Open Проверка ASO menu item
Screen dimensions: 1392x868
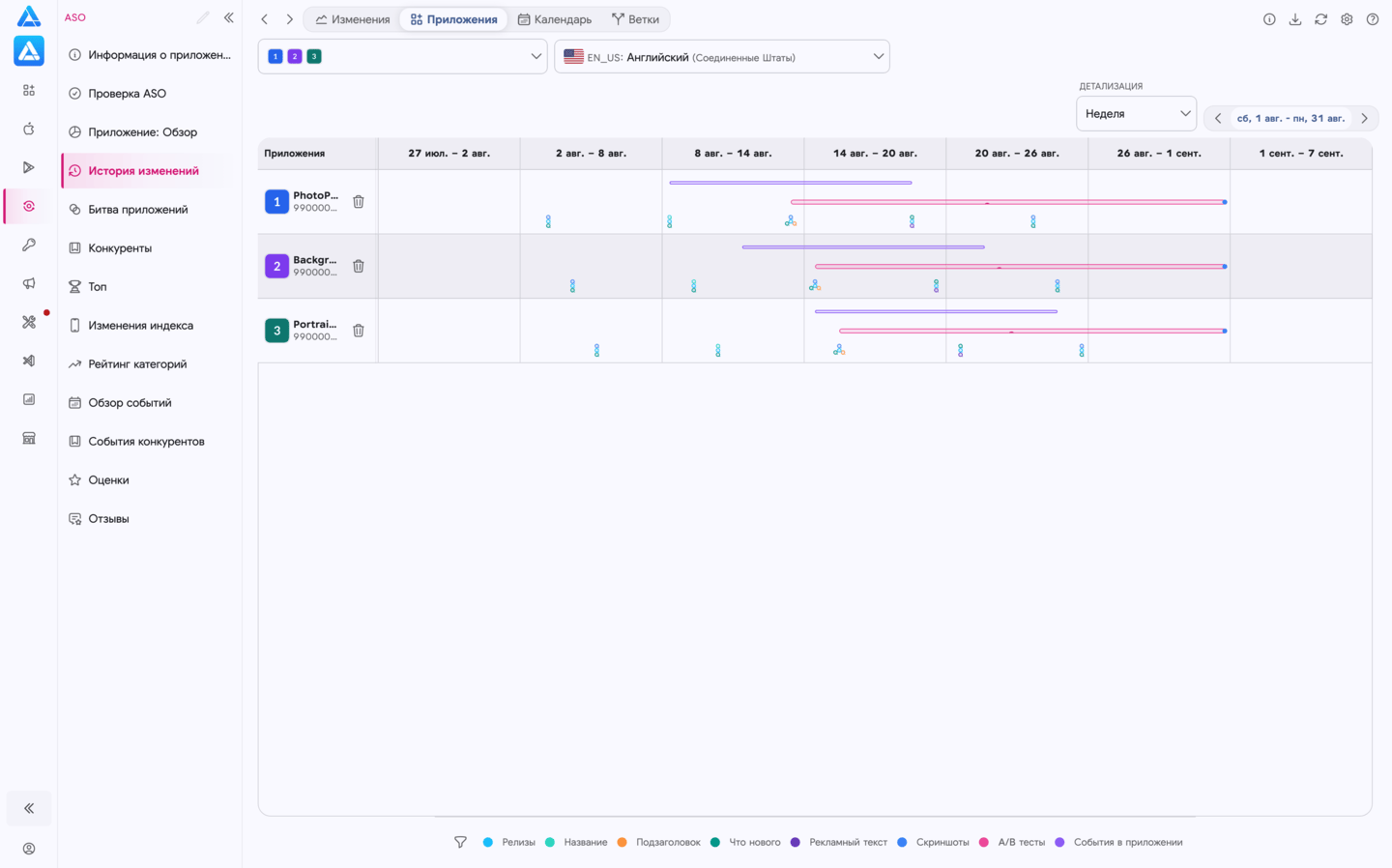point(150,94)
